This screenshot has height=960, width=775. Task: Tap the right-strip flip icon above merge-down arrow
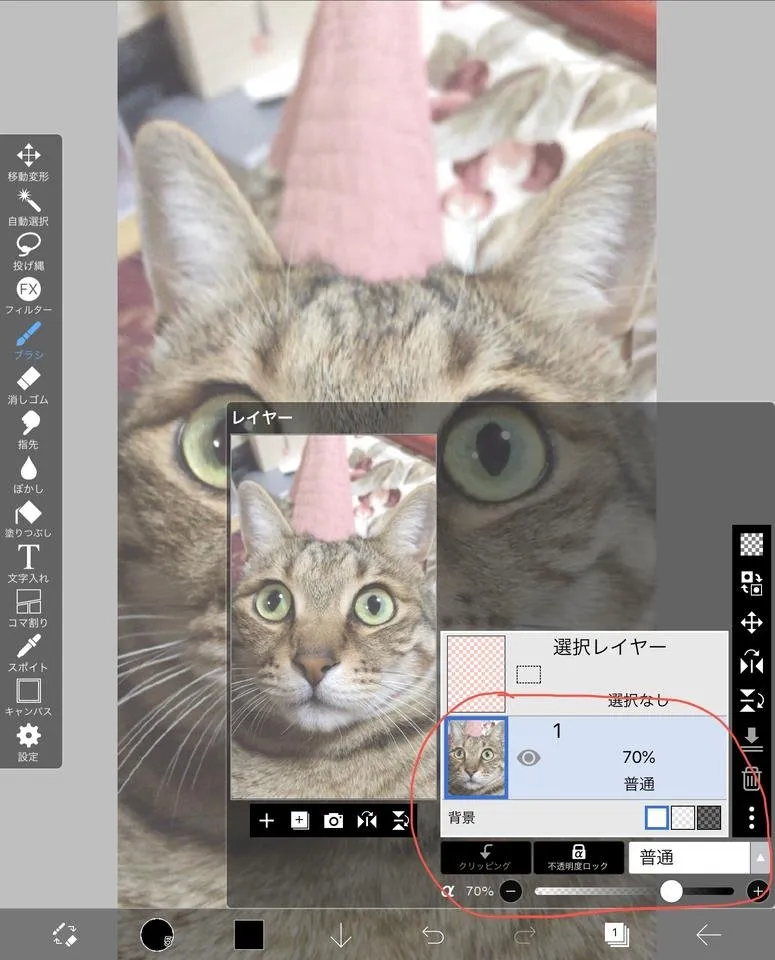(752, 700)
